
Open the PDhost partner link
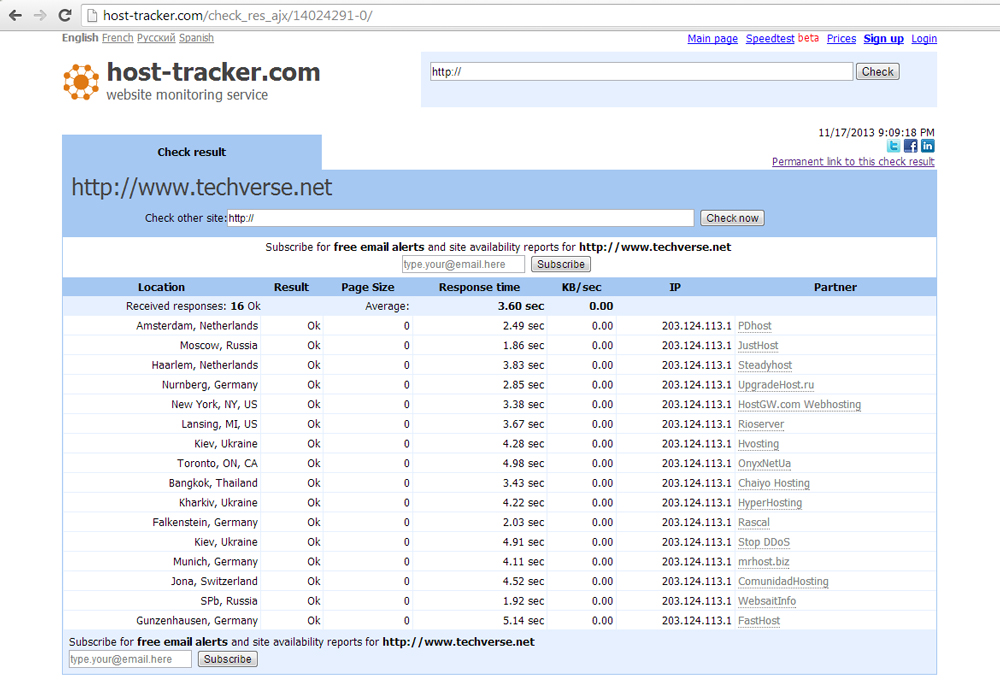754,326
